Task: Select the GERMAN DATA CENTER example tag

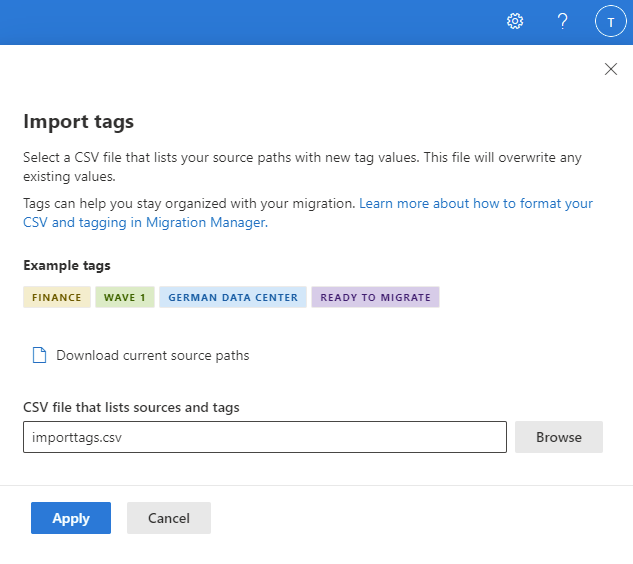Action: 233,297
